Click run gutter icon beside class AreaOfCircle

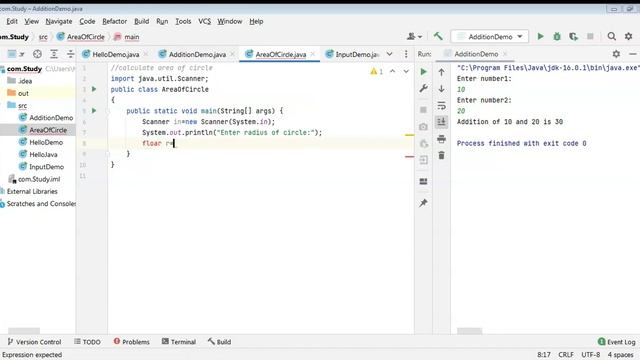94,89
